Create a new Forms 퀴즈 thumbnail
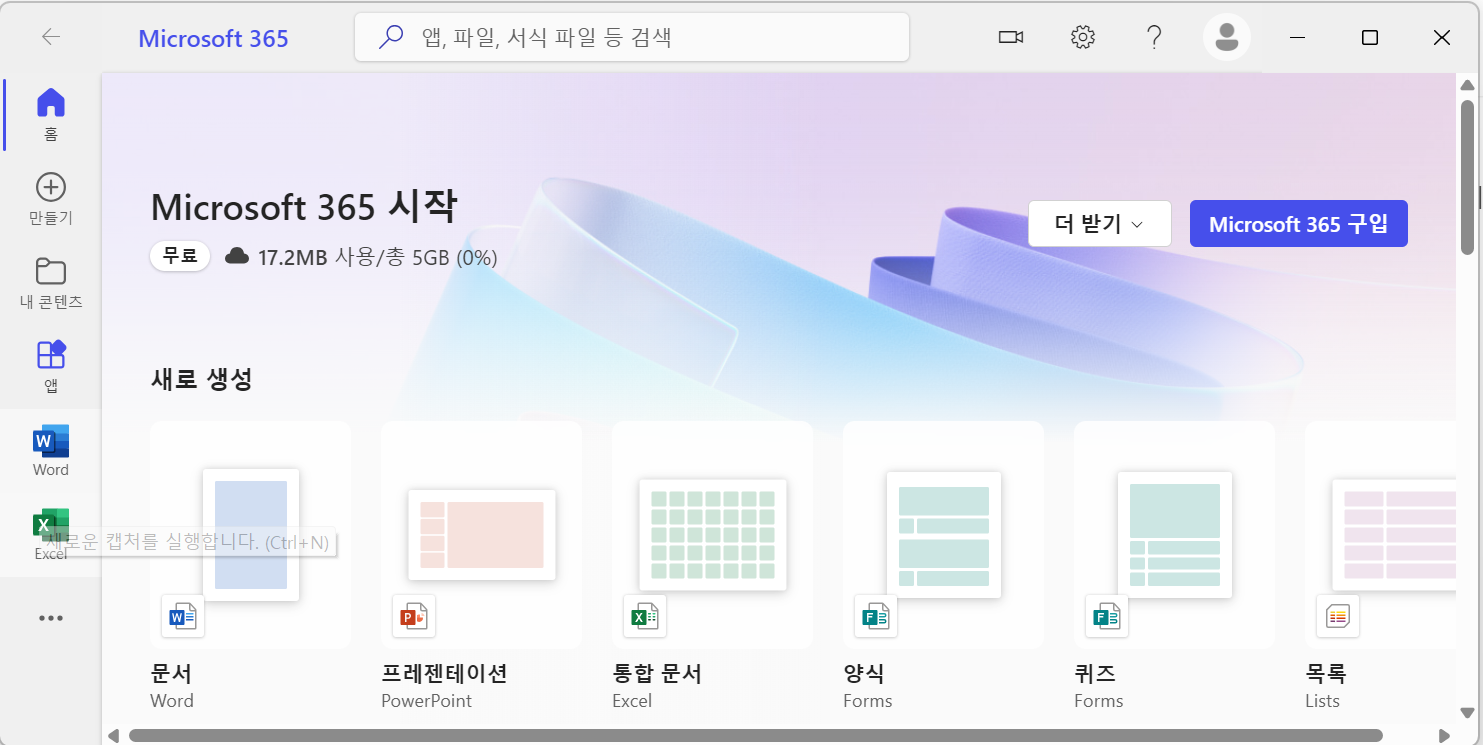This screenshot has width=1483, height=745. click(x=1174, y=535)
